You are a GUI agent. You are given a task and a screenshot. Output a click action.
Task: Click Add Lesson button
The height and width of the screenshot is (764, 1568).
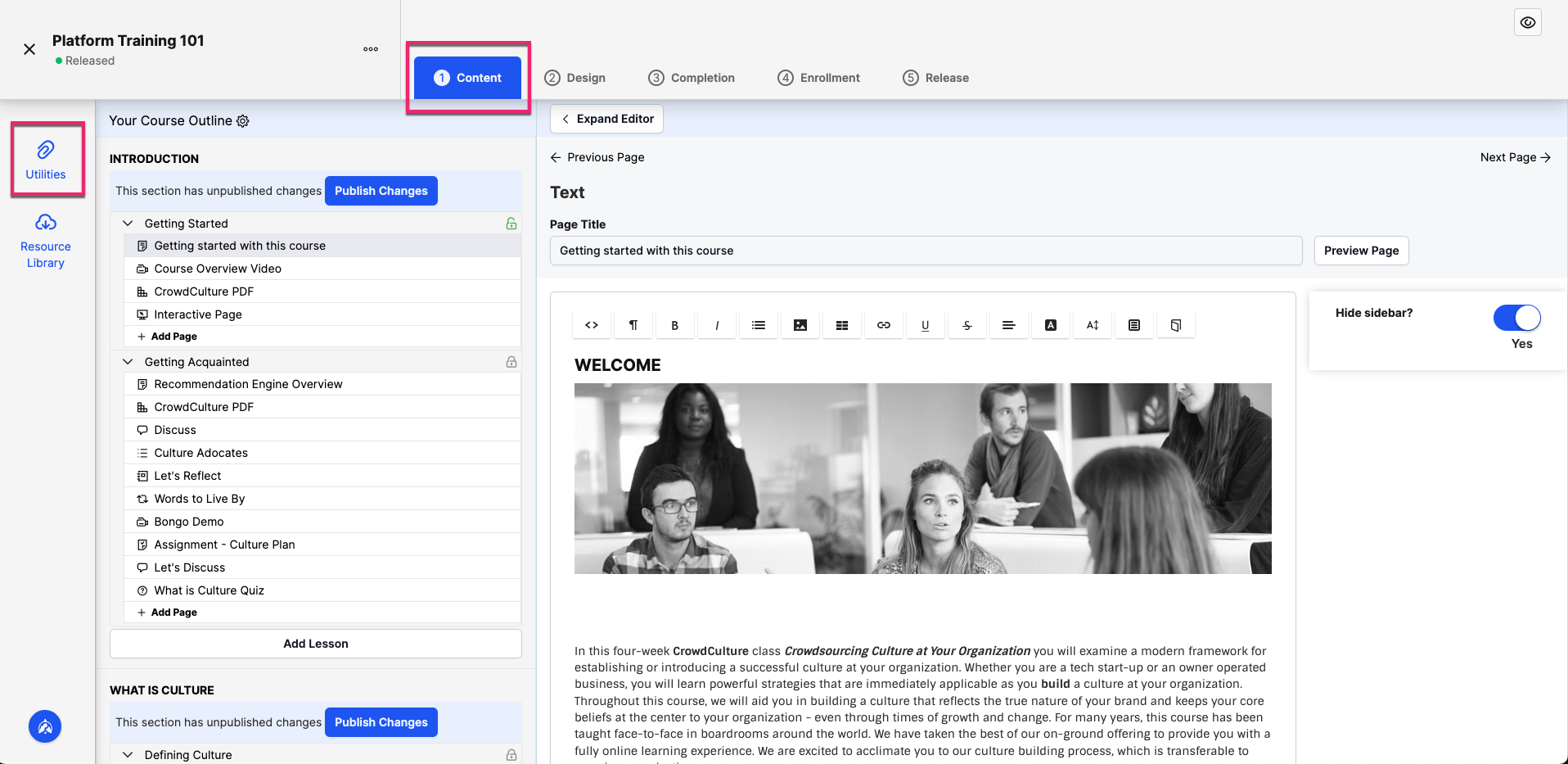[x=316, y=644]
